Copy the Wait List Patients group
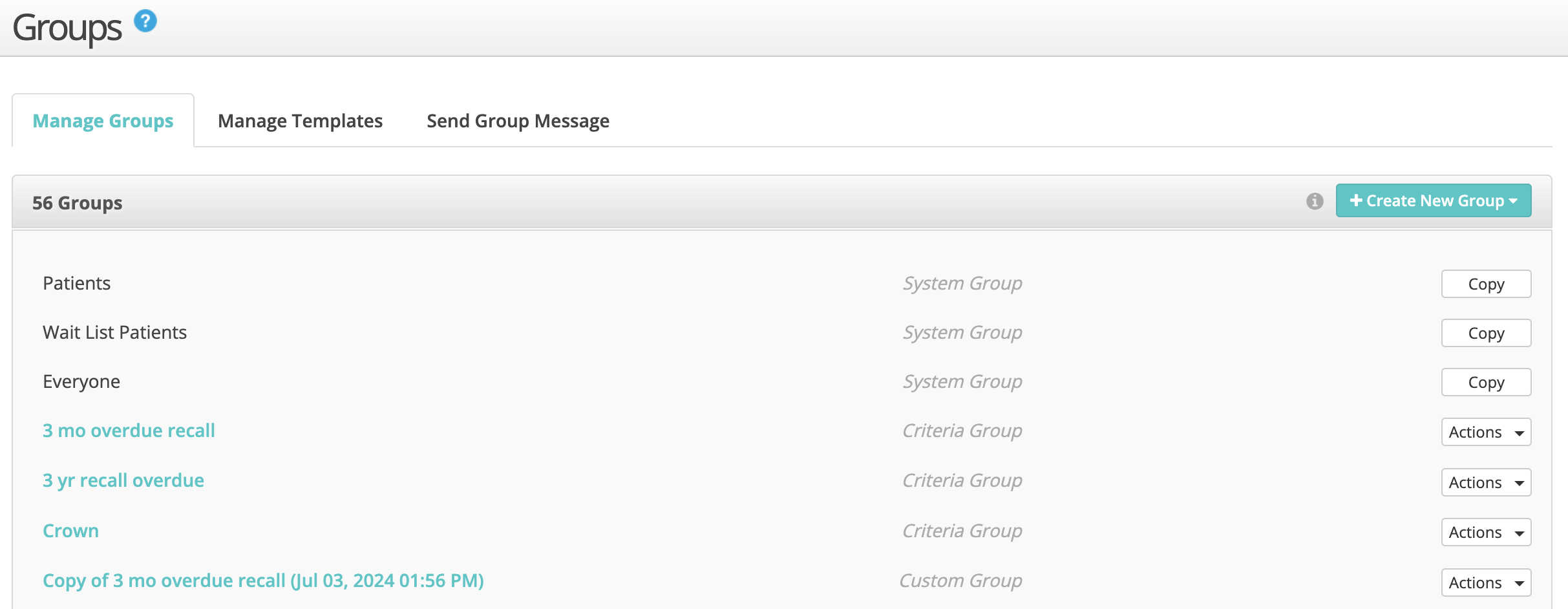This screenshot has width=1568, height=609. tap(1486, 333)
